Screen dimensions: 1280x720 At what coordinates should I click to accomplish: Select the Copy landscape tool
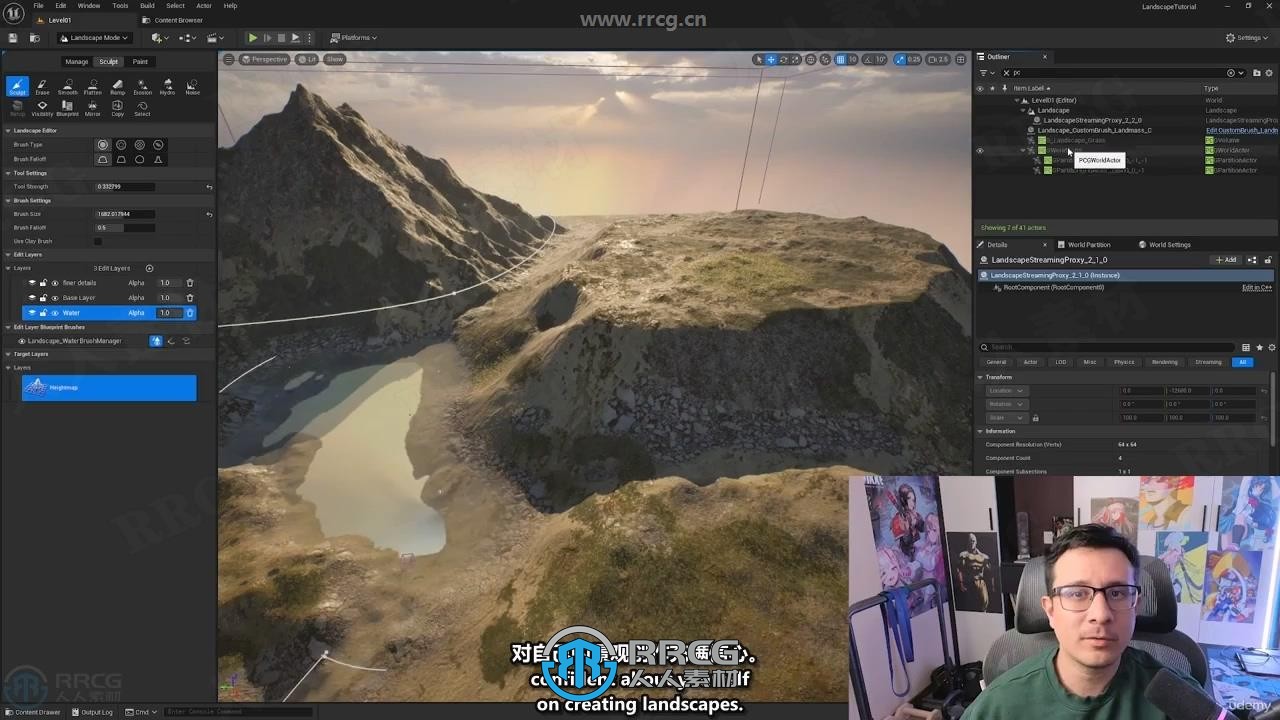click(117, 108)
